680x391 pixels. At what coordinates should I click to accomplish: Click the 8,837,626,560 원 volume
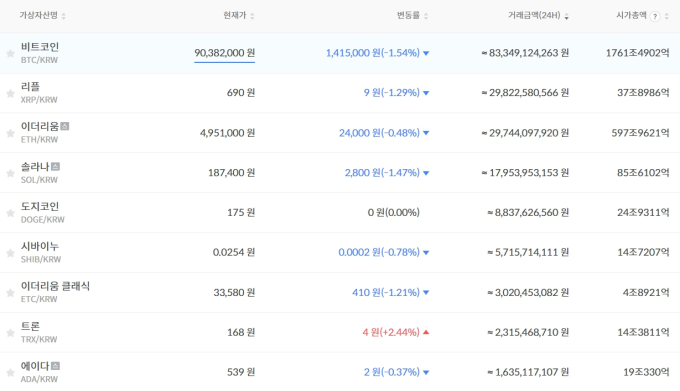(528, 213)
